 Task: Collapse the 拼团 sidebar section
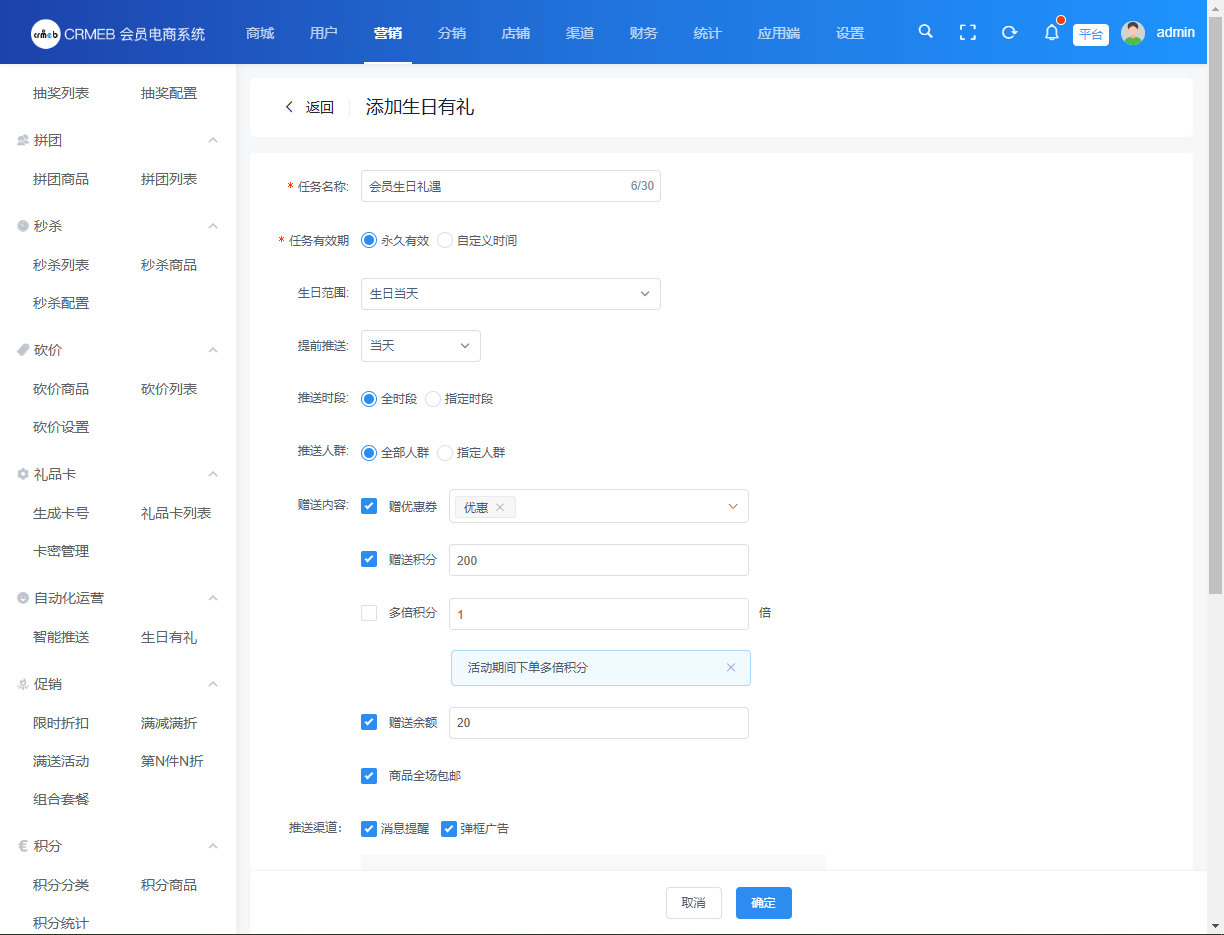(x=213, y=141)
